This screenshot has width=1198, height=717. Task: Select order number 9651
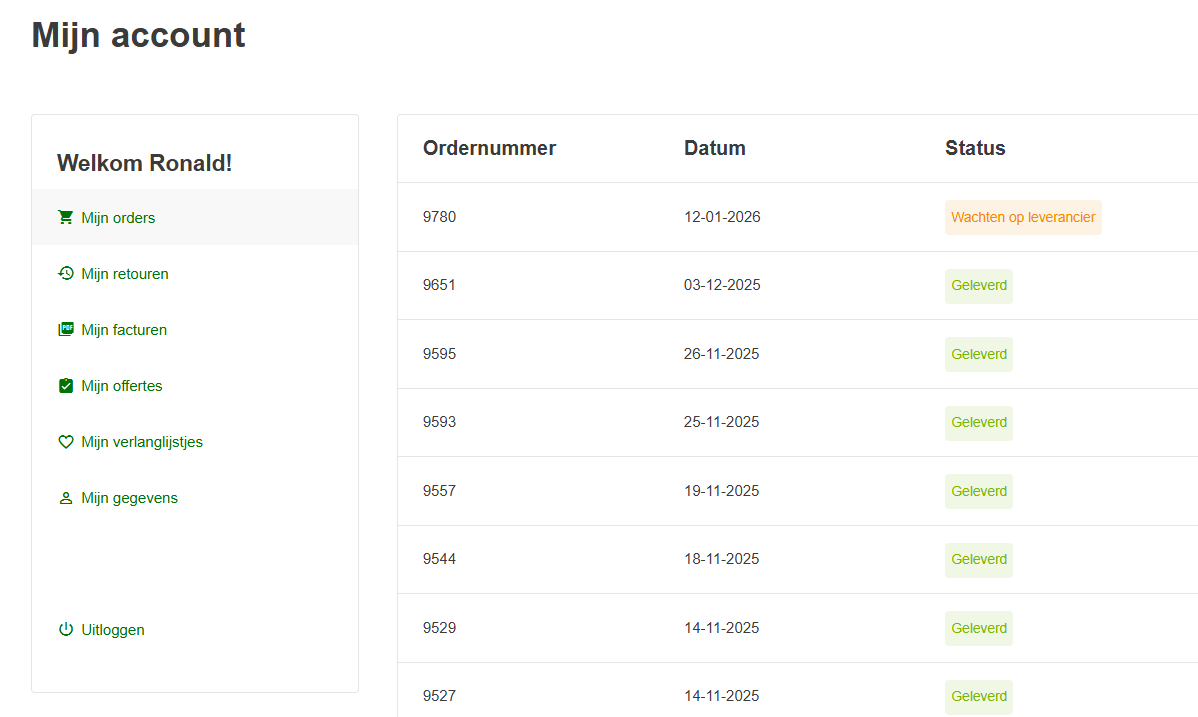point(439,285)
